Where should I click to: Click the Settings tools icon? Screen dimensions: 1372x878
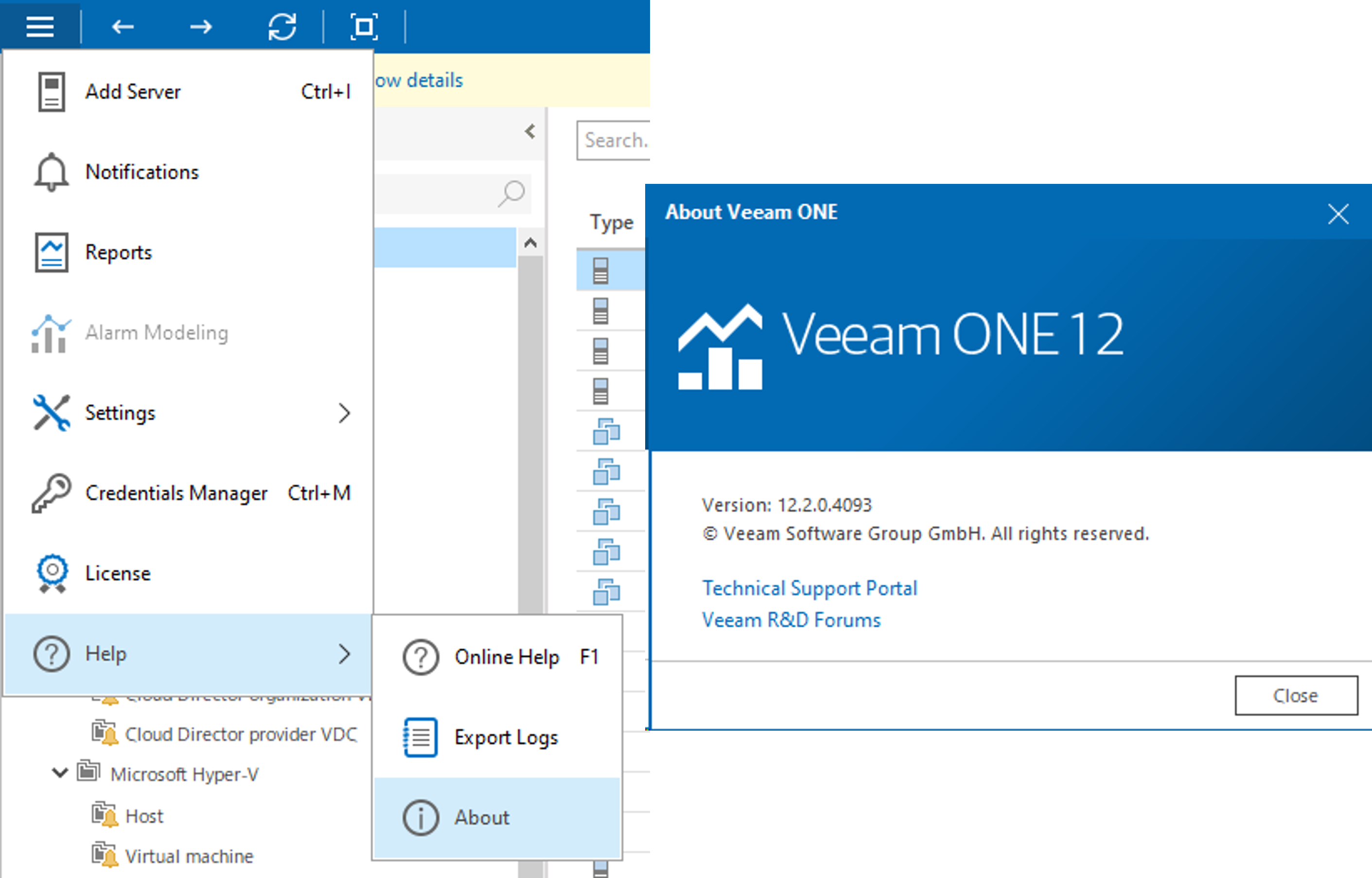pos(51,412)
